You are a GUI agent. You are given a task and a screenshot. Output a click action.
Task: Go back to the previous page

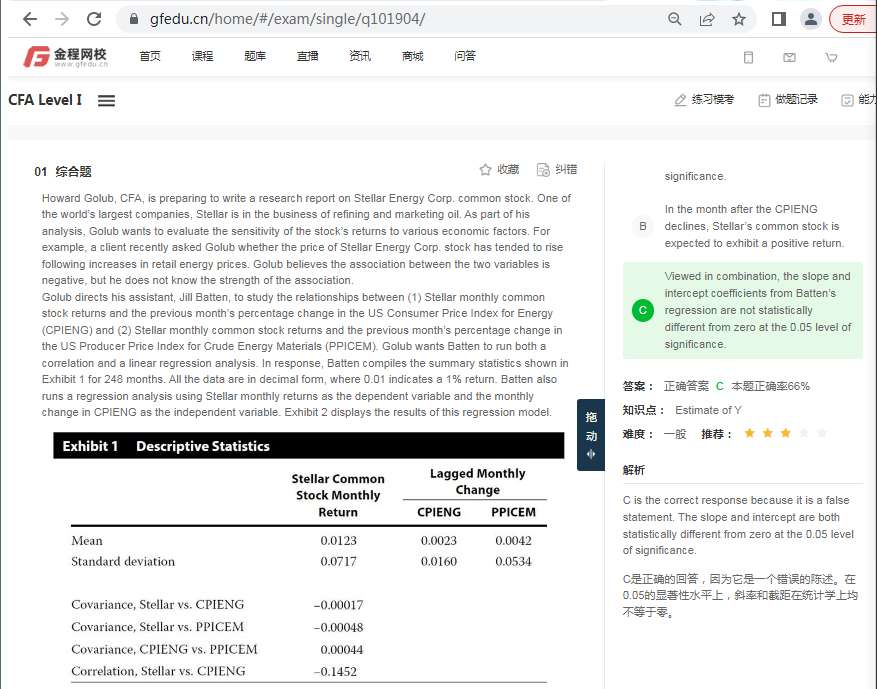(x=30, y=20)
